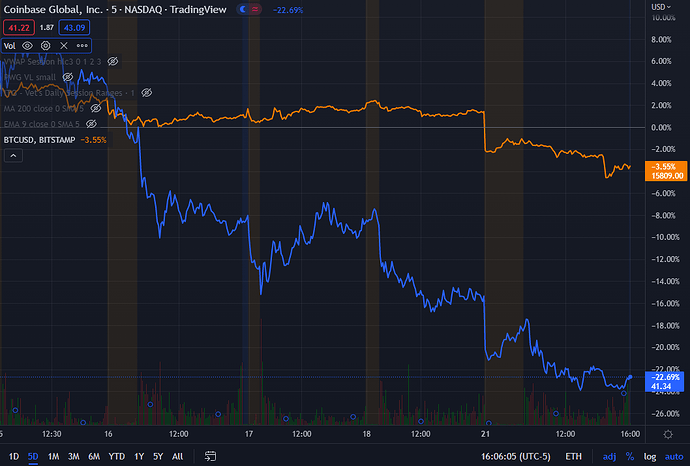Toggle the adj adjusted-data option
Viewport: 690px width, 466px height.
pyautogui.click(x=609, y=457)
